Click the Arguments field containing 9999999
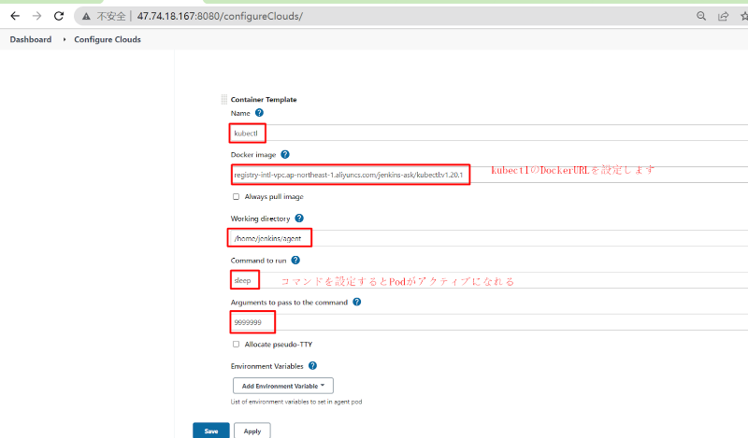This screenshot has height=438, width=748. pyautogui.click(x=489, y=322)
